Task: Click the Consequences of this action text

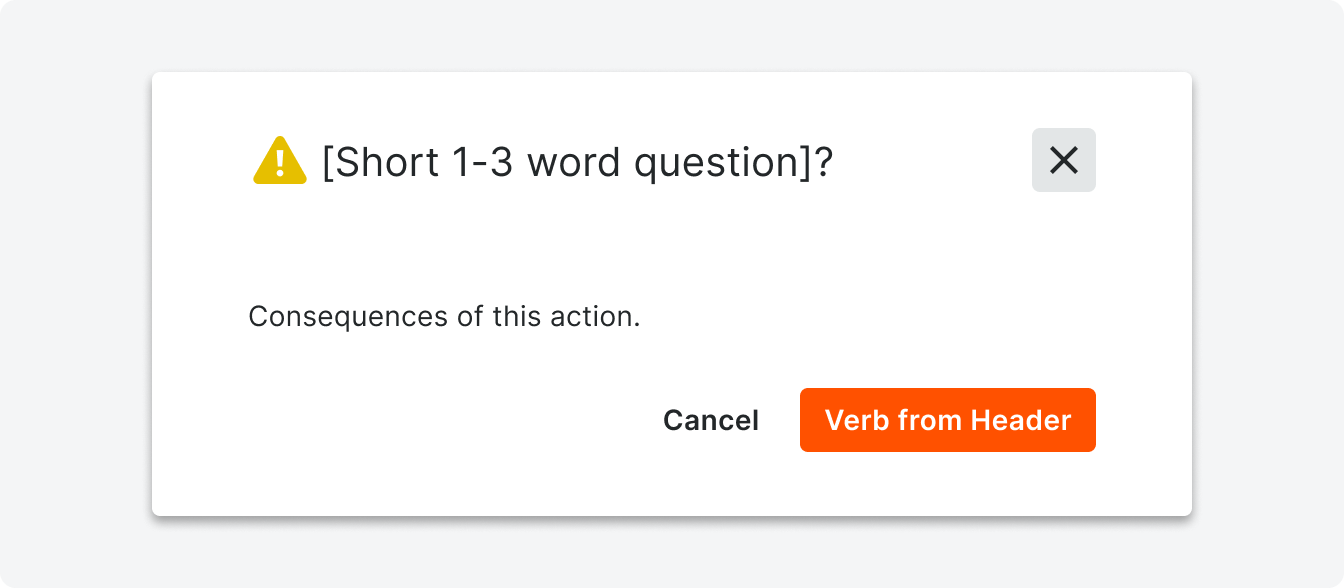Action: click(x=444, y=317)
